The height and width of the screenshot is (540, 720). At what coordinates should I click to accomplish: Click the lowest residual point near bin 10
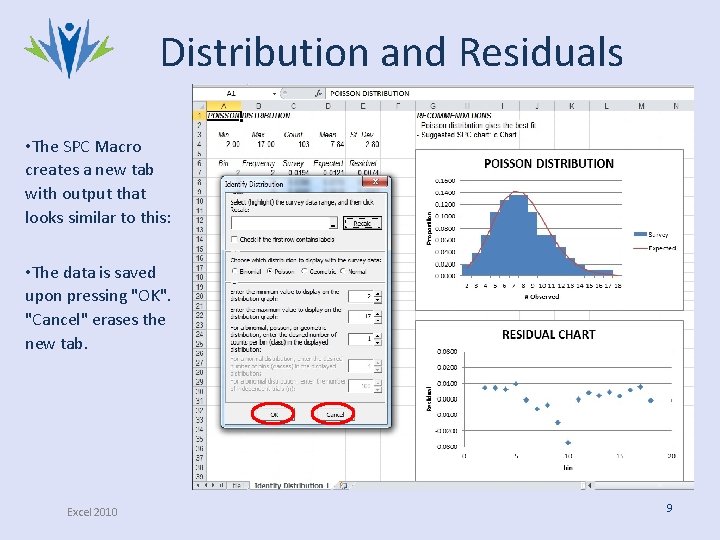568,443
